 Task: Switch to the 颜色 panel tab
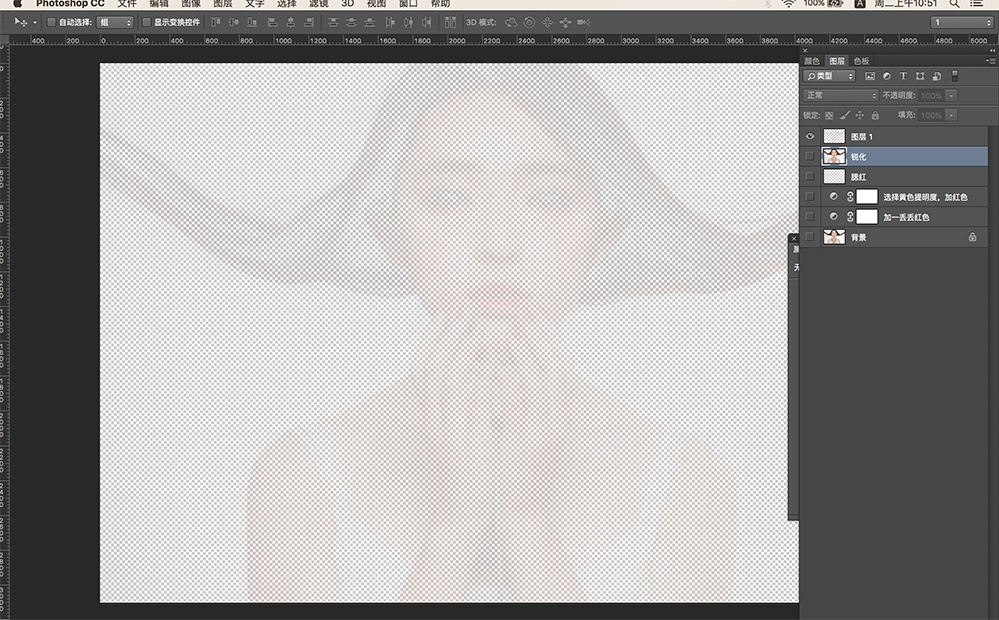(812, 61)
